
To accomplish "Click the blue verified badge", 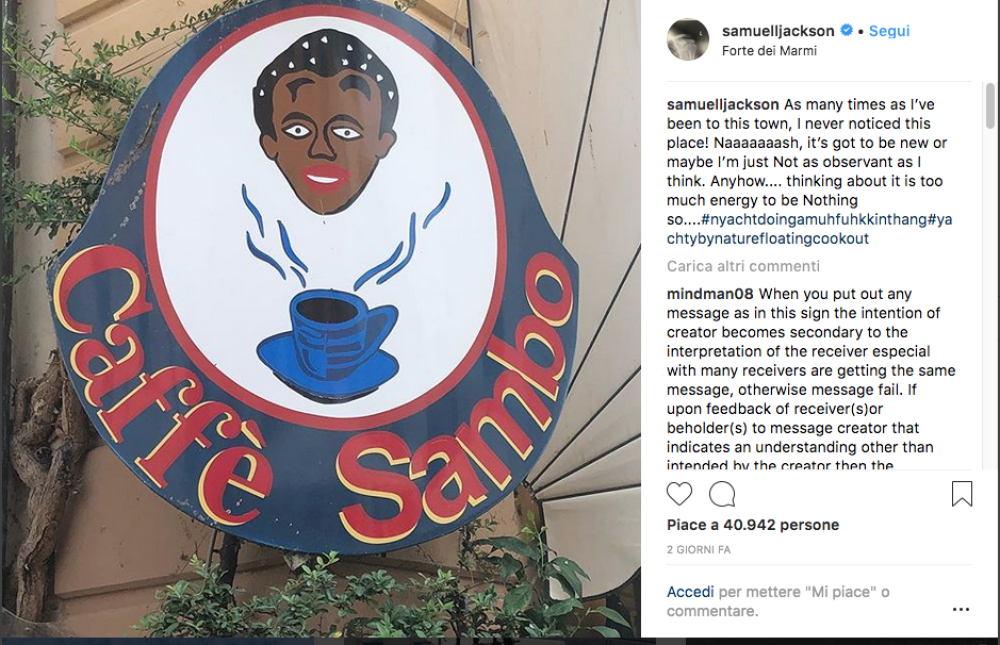I will pos(846,30).
